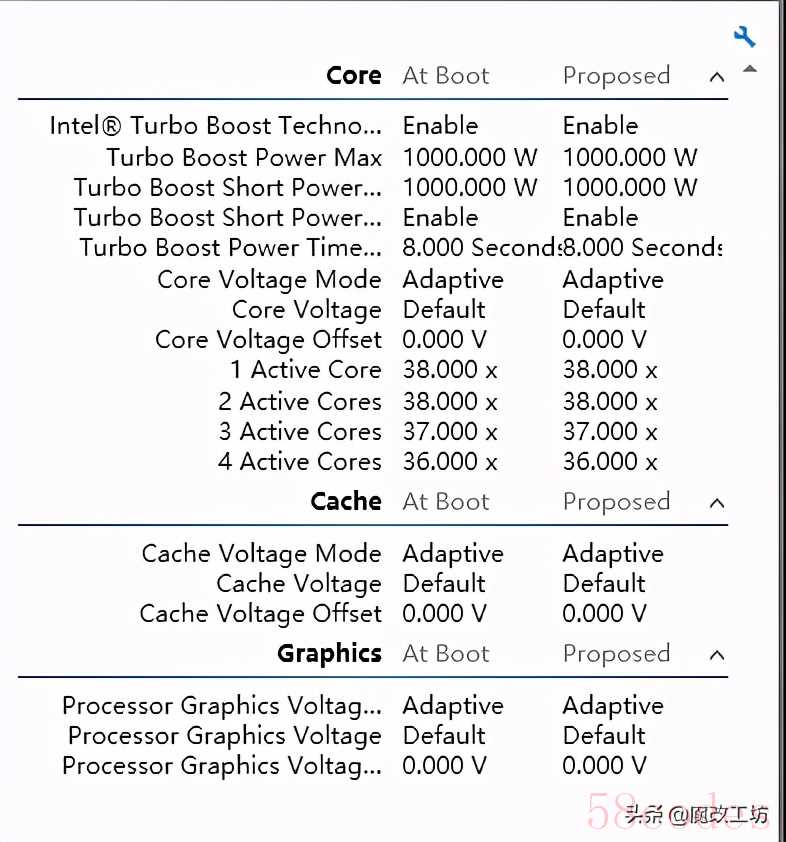The height and width of the screenshot is (842, 786).
Task: Click the Core section header
Action: coord(354,76)
